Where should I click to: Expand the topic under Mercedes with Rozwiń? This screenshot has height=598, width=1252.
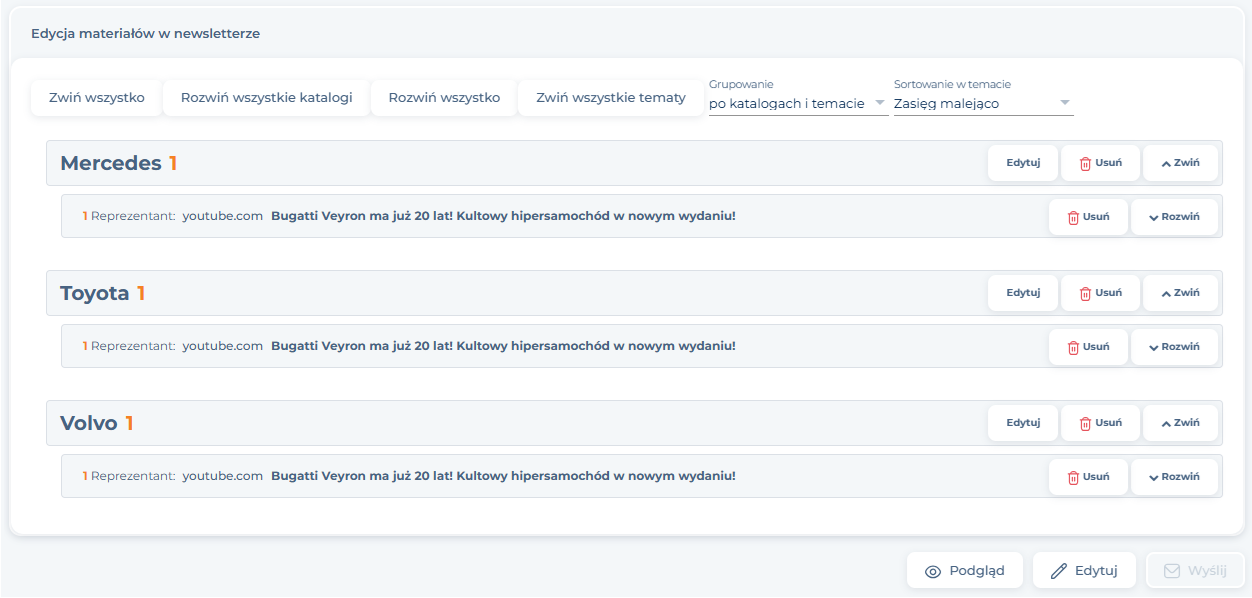(1174, 217)
